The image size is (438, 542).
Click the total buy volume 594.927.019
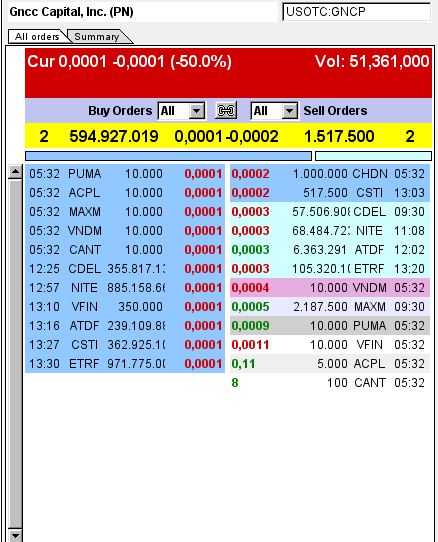click(x=114, y=136)
